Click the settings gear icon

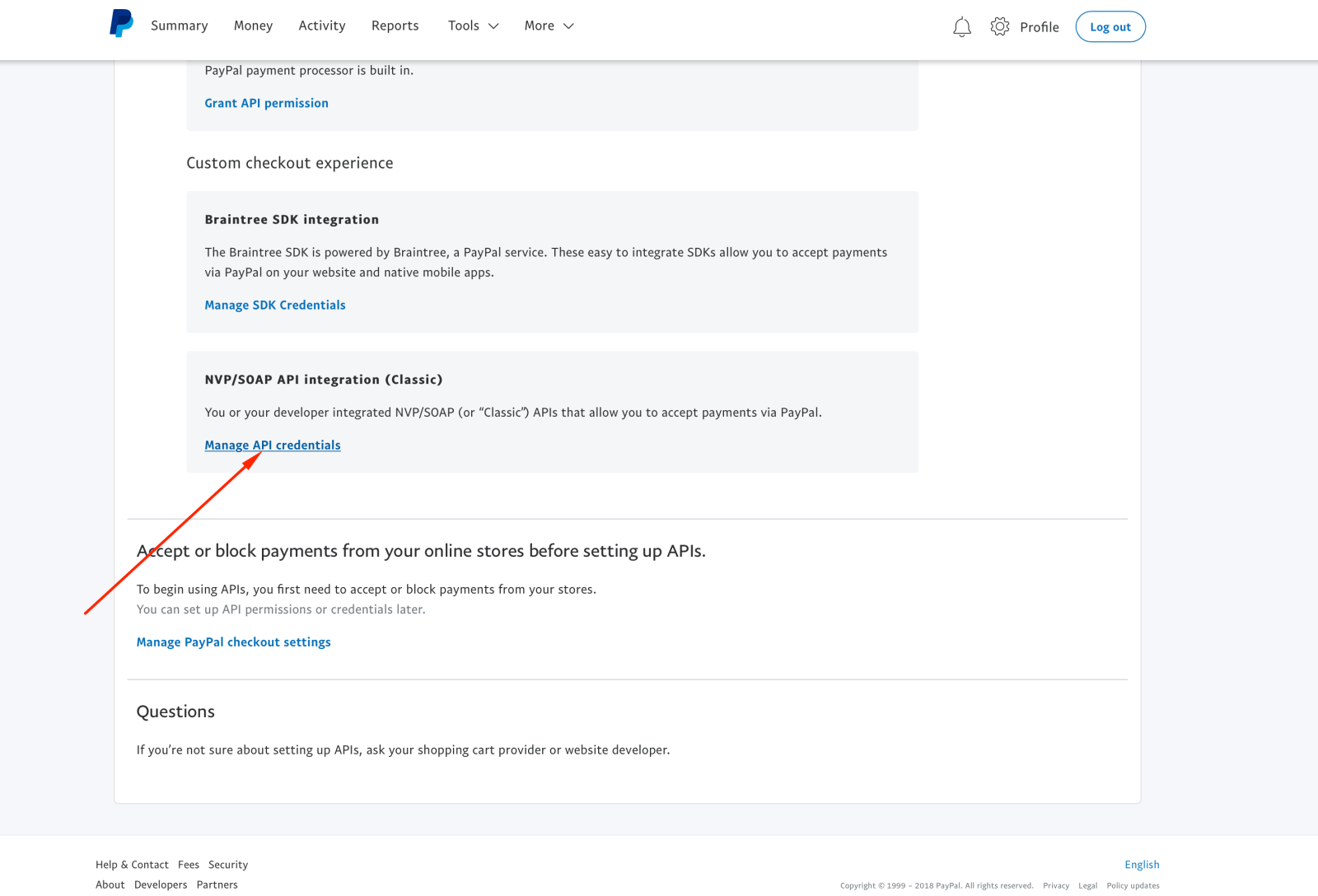click(x=999, y=26)
